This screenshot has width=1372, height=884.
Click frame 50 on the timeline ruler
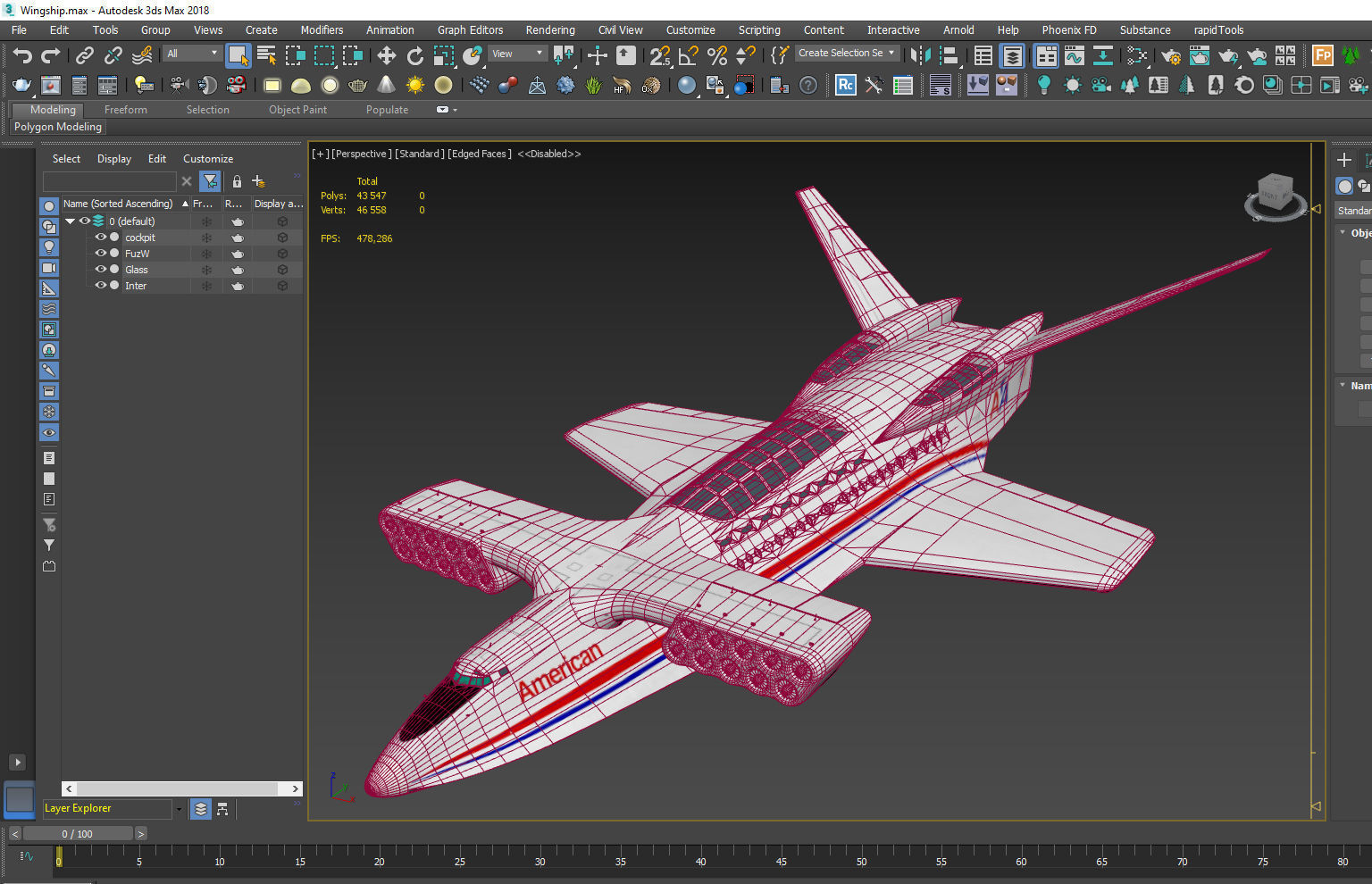tap(861, 861)
